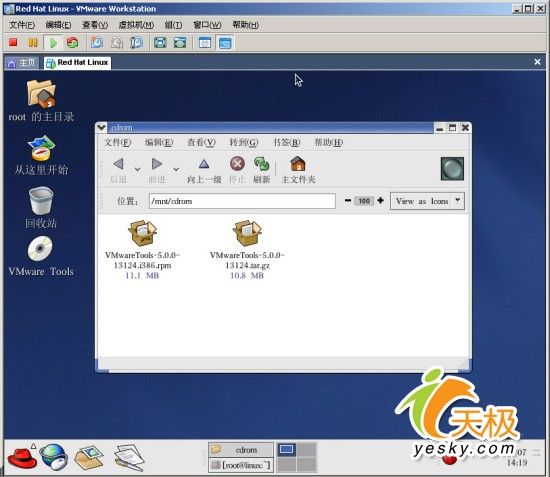Zoom in with the plus button
The image size is (550, 477).
pyautogui.click(x=381, y=201)
